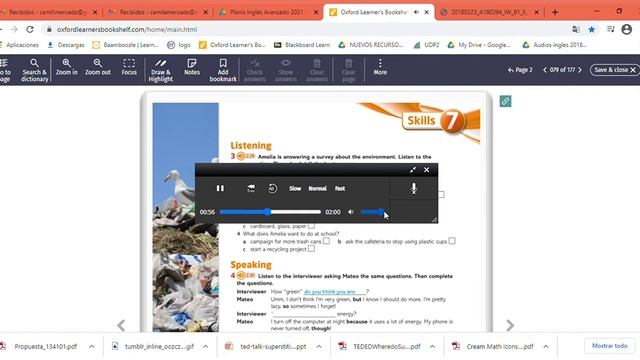The height and width of the screenshot is (360, 640).
Task: Expand options for TEDEDWheredoSu pdf download
Action: 432,347
